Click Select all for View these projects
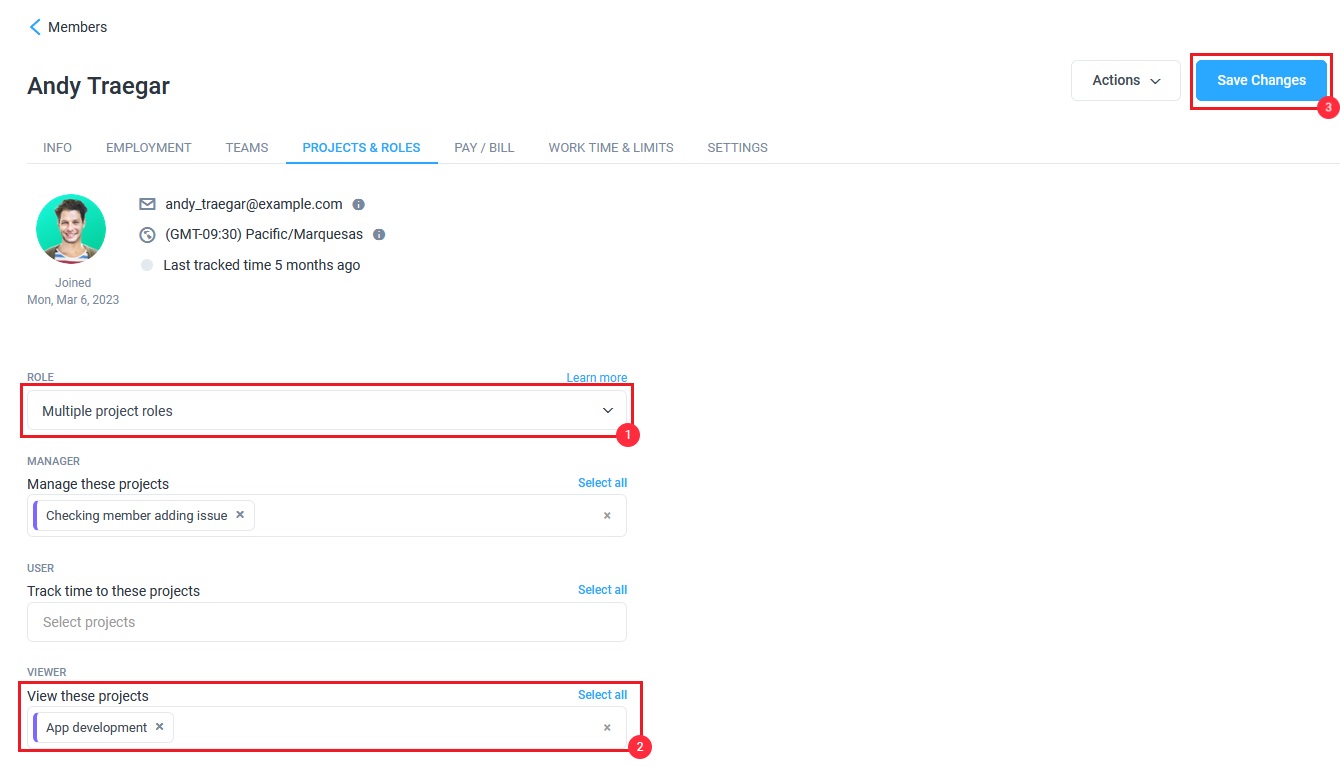 pyautogui.click(x=602, y=694)
